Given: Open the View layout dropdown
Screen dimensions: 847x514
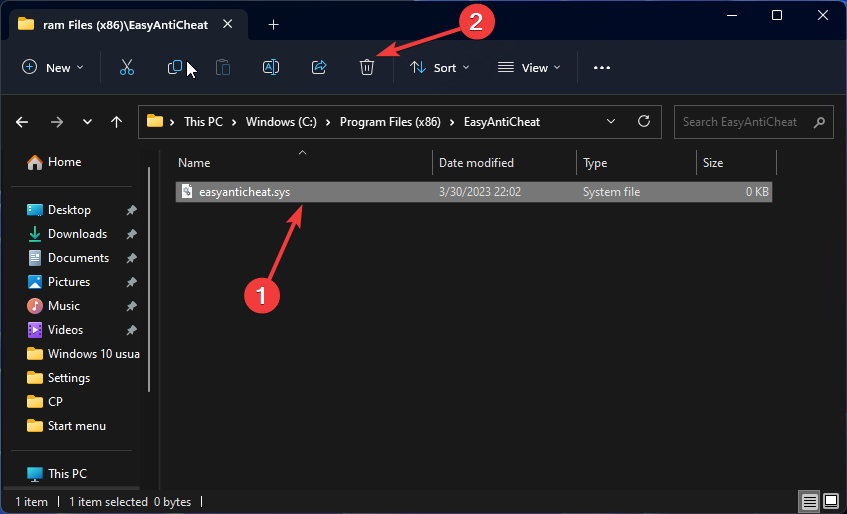Looking at the screenshot, I should point(529,67).
